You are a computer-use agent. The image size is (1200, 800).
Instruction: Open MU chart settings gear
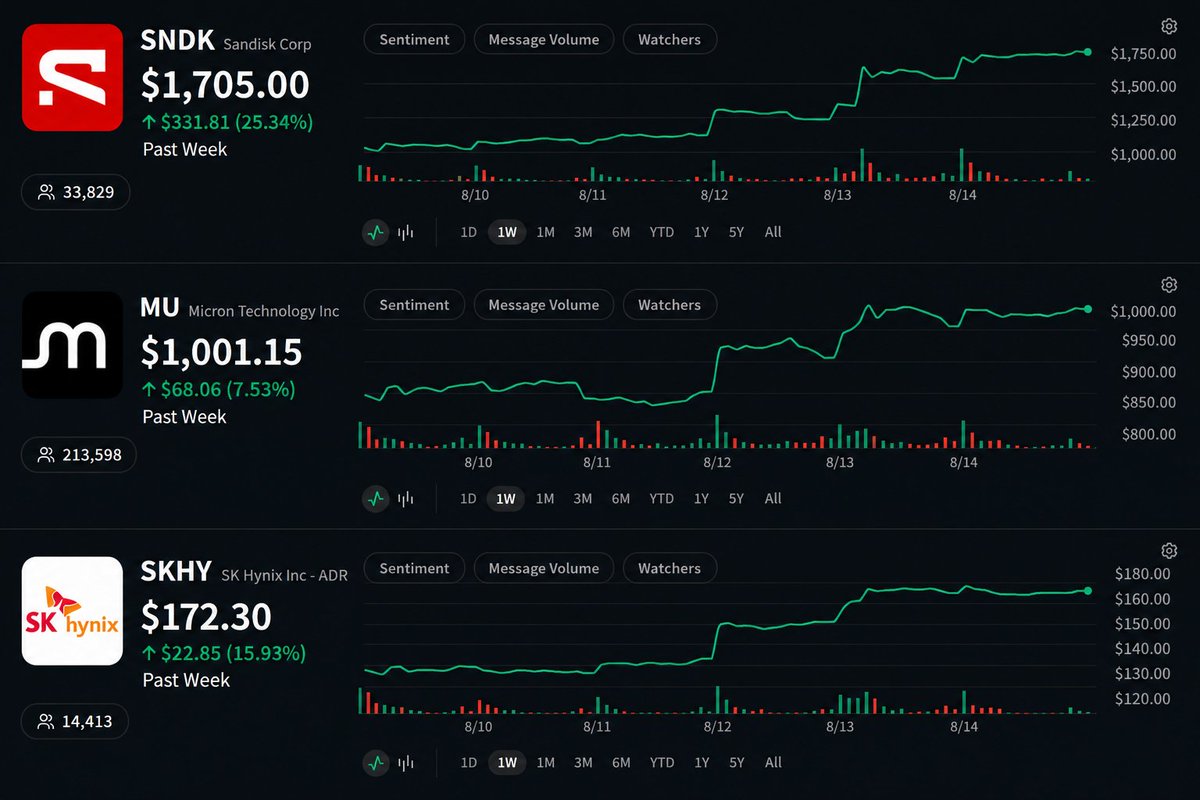tap(1169, 285)
